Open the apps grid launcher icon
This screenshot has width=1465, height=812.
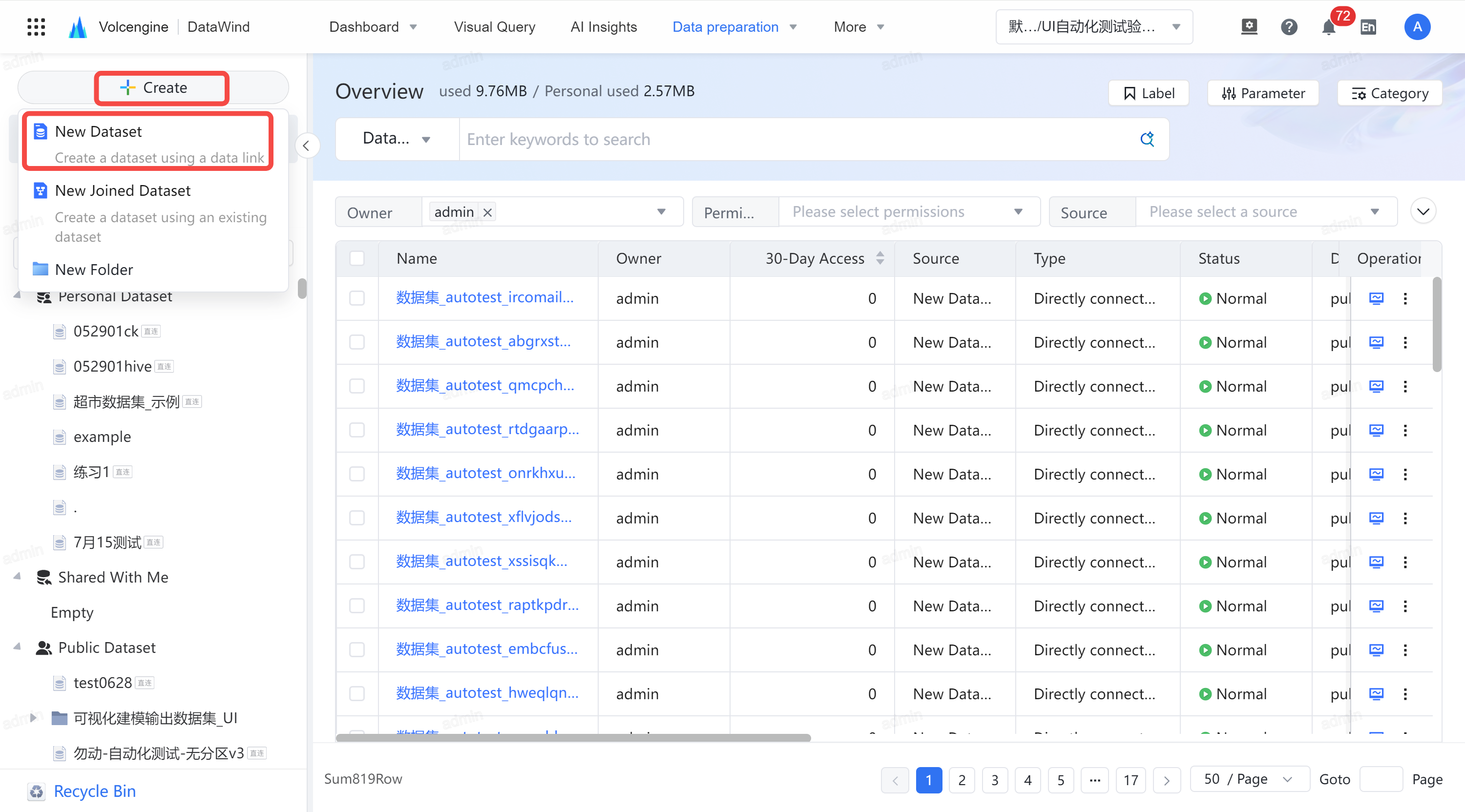(37, 27)
